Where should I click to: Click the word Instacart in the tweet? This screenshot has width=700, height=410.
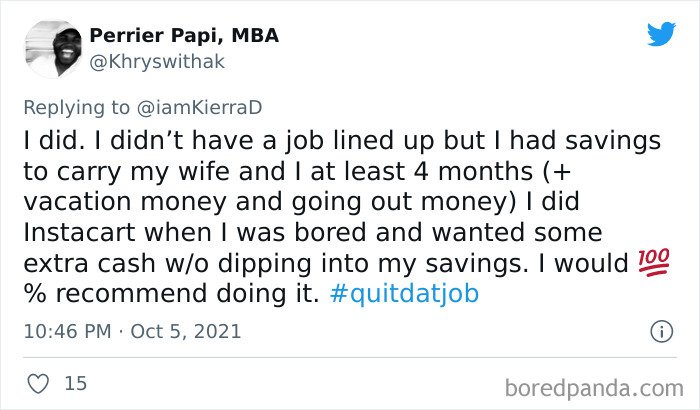click(79, 233)
